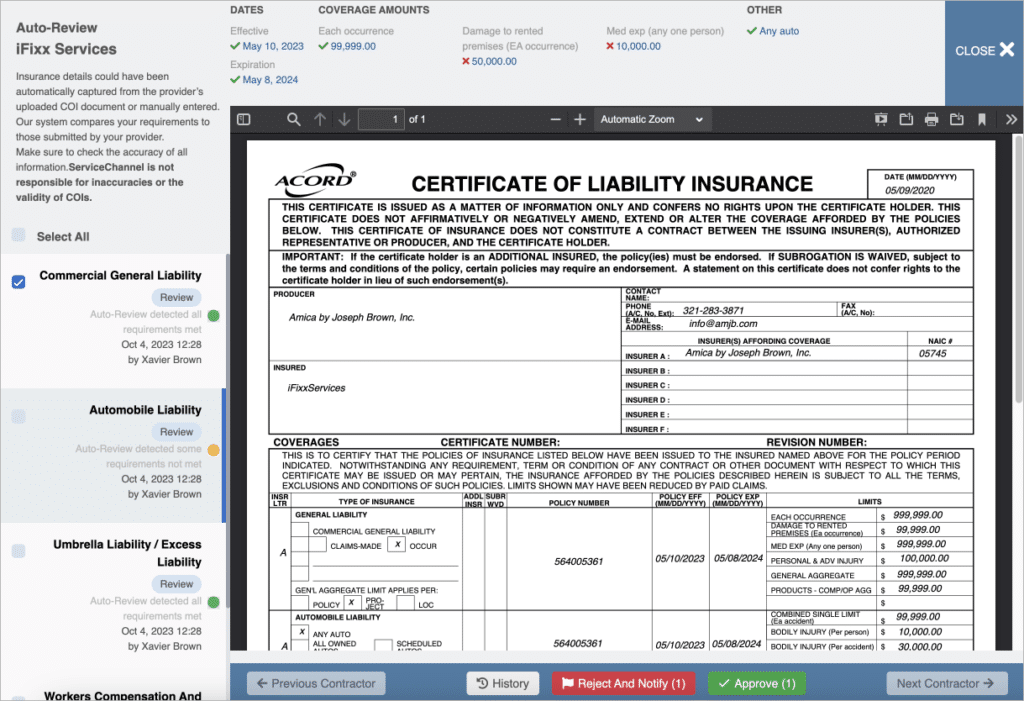Toggle the PDF viewer sidebar
This screenshot has width=1024, height=701.
[243, 120]
